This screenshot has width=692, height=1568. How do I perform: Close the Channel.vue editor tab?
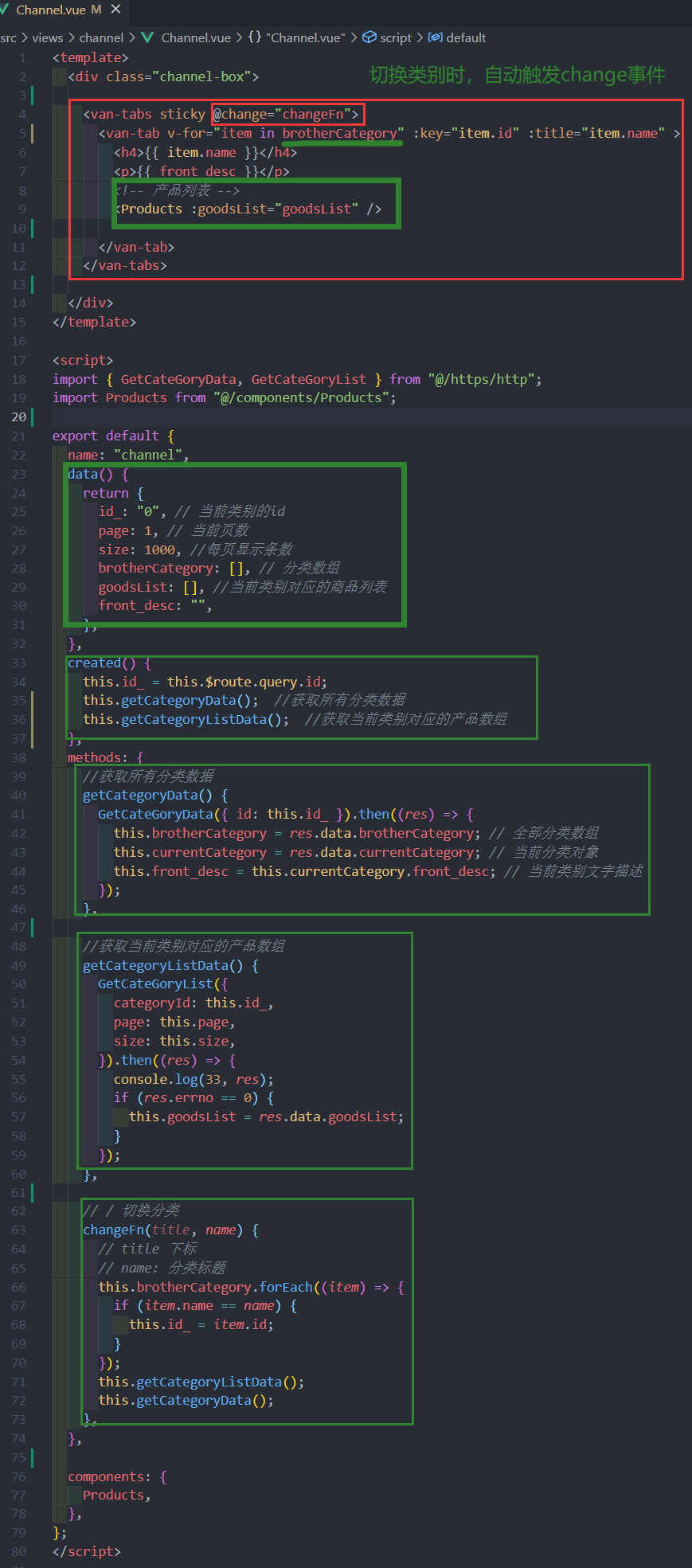click(116, 10)
